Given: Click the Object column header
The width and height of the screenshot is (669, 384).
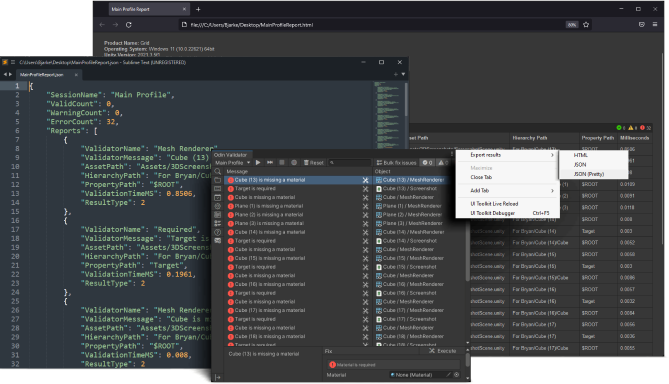Looking at the screenshot, I should click(382, 172).
